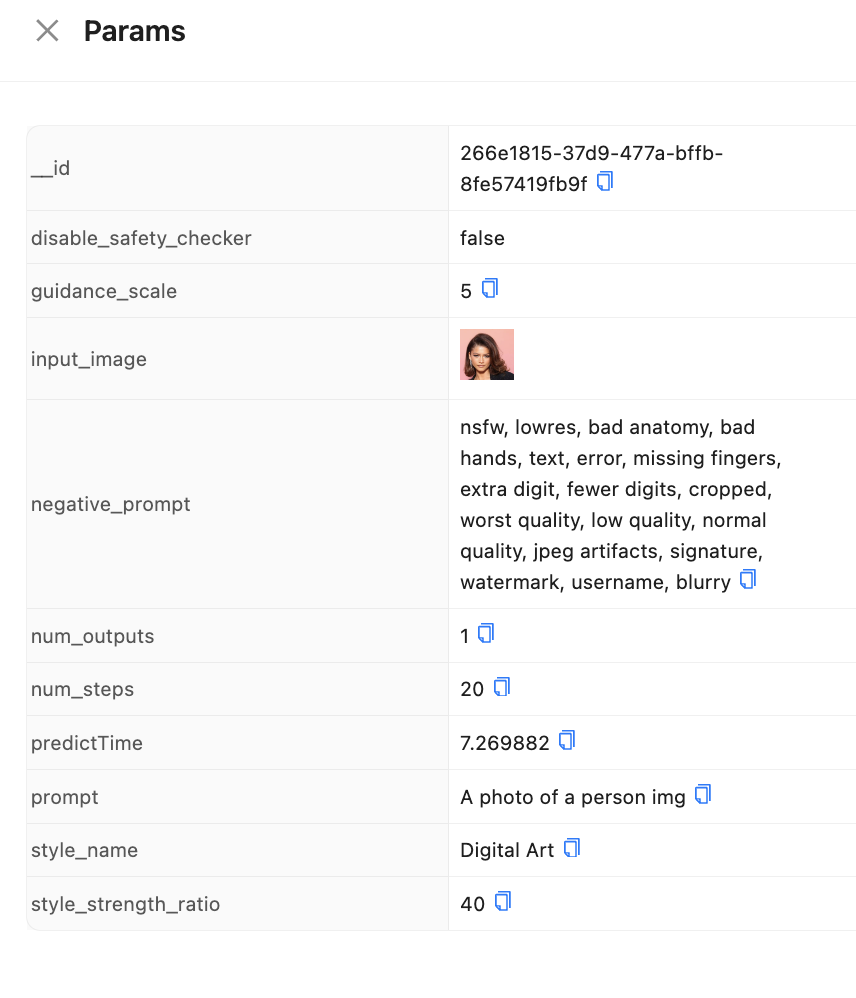Screen dimensions: 856x998
Task: Open the input_image thumbnail
Action: point(487,355)
